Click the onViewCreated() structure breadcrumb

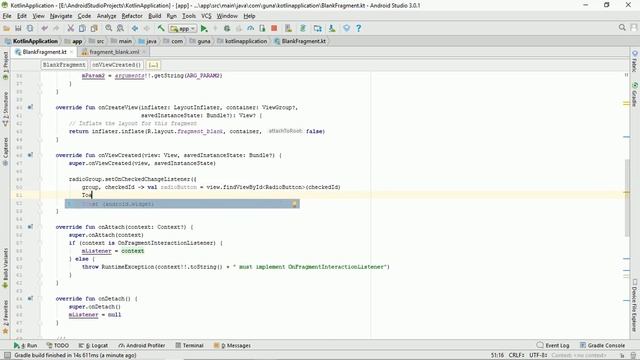pyautogui.click(x=116, y=65)
